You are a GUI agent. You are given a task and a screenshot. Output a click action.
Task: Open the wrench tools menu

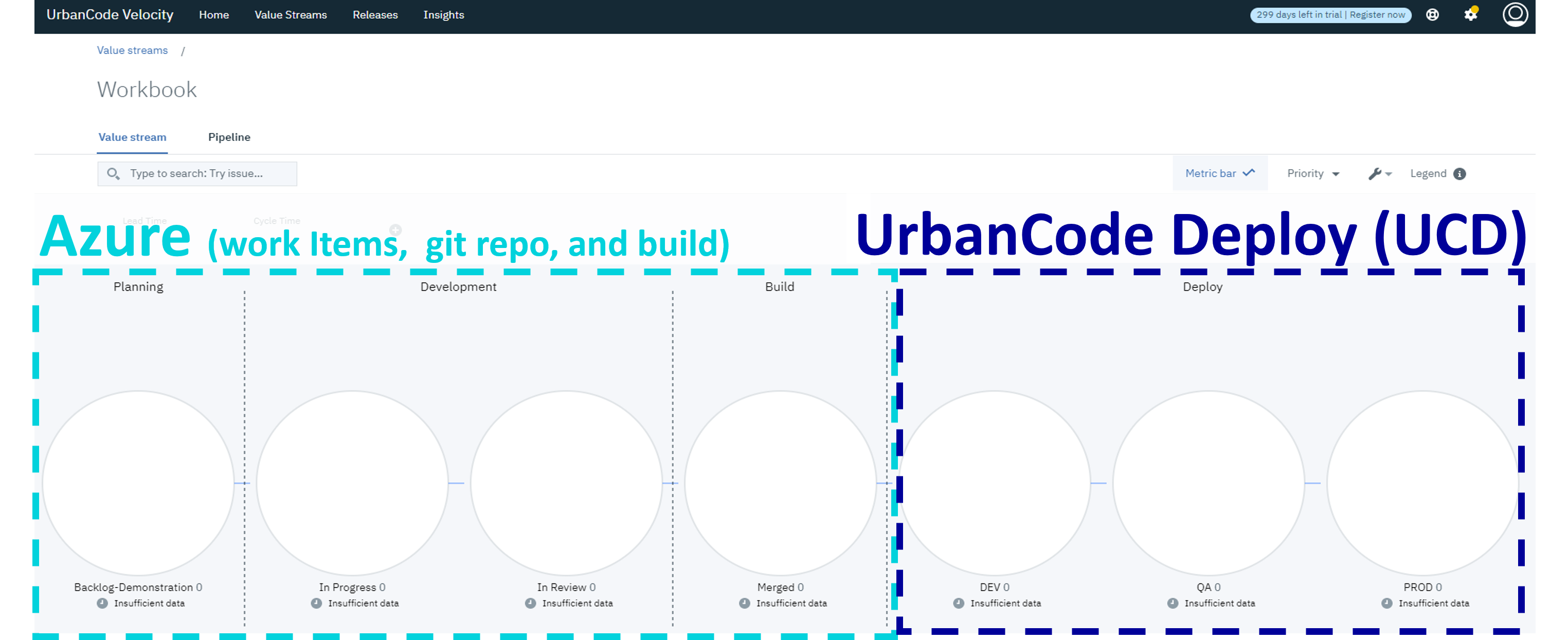click(1380, 173)
